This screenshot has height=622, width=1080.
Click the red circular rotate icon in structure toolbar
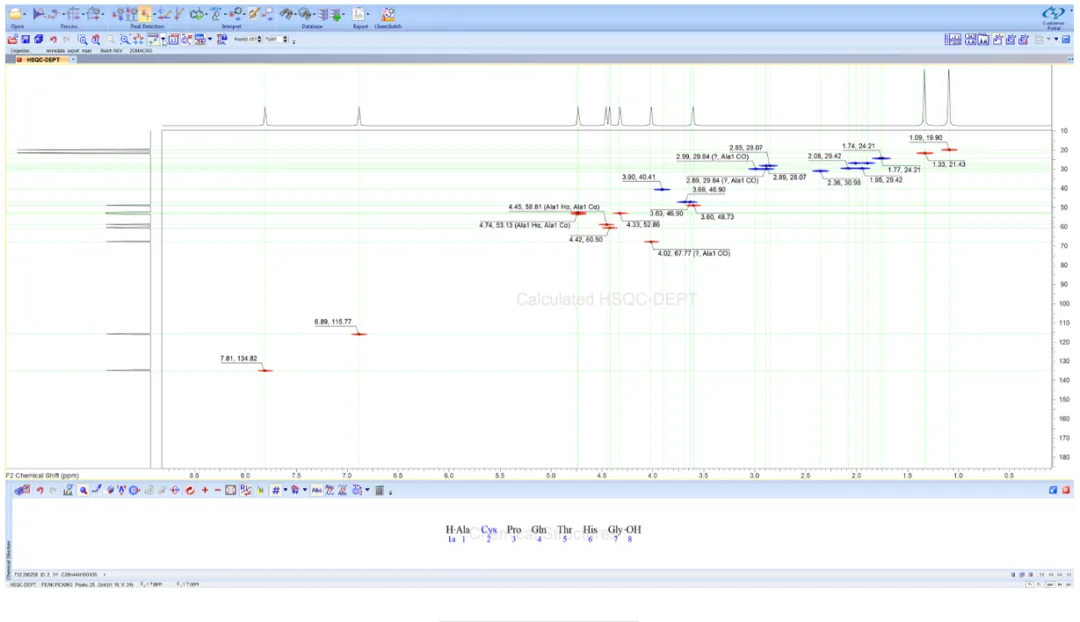(x=190, y=490)
